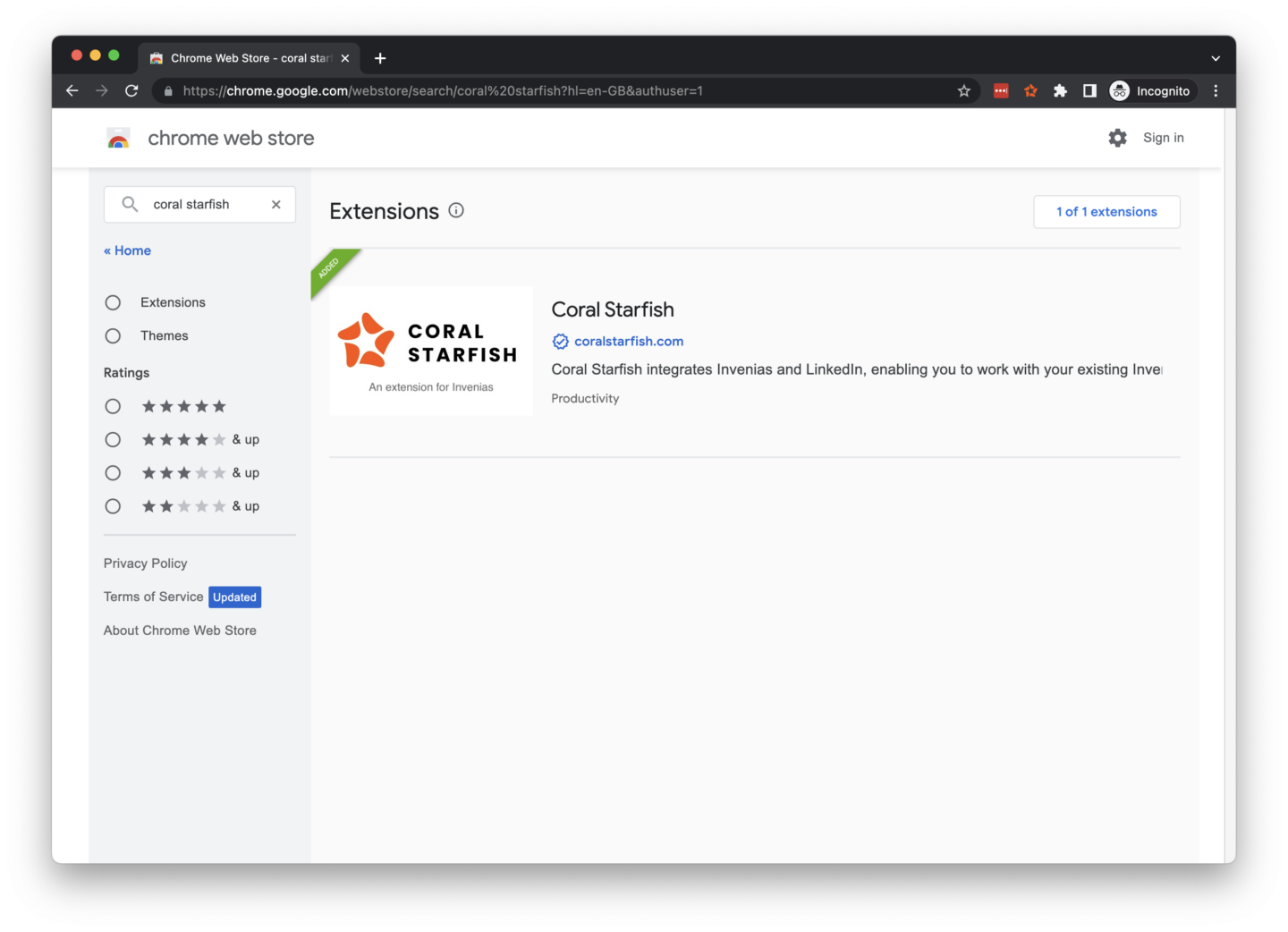
Task: Click the red extension icon in toolbar
Action: click(1001, 90)
